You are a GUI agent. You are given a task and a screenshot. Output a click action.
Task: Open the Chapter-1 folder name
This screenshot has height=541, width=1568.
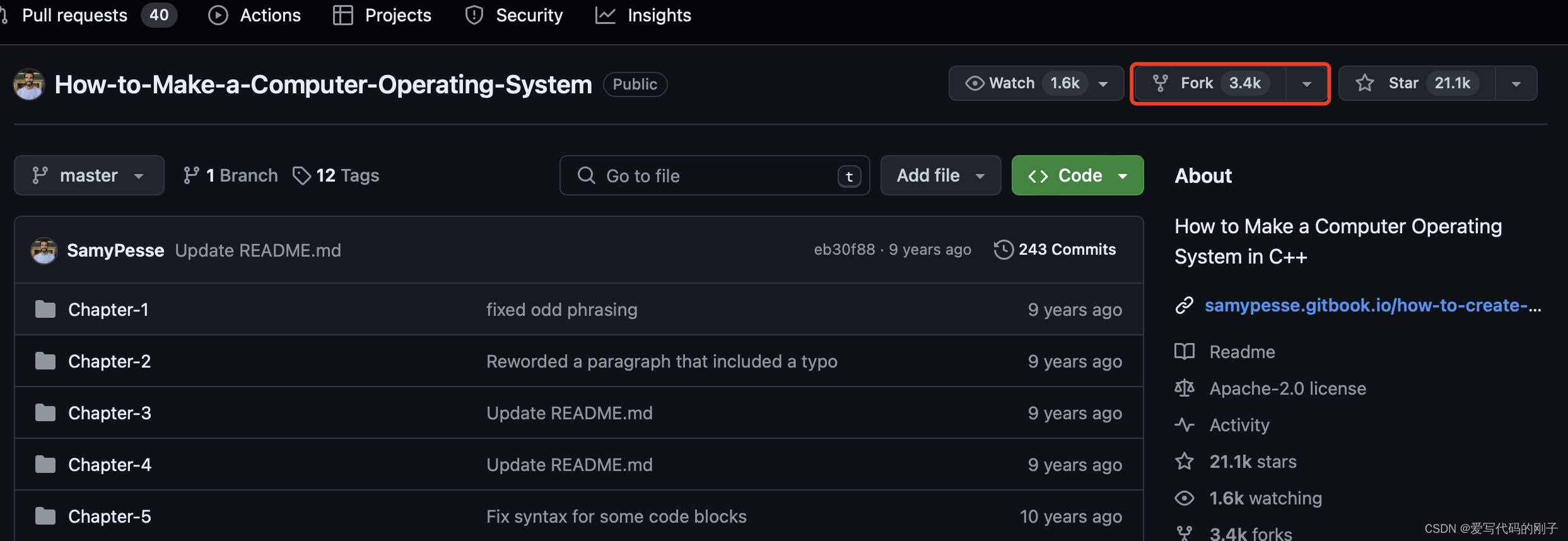coord(108,310)
